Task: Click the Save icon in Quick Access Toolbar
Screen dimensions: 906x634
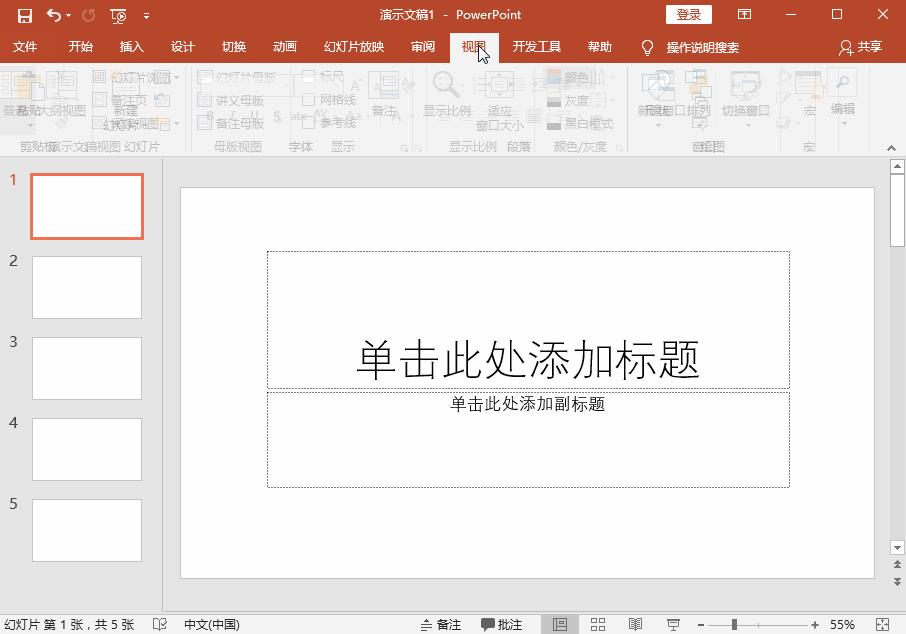Action: pyautogui.click(x=22, y=15)
